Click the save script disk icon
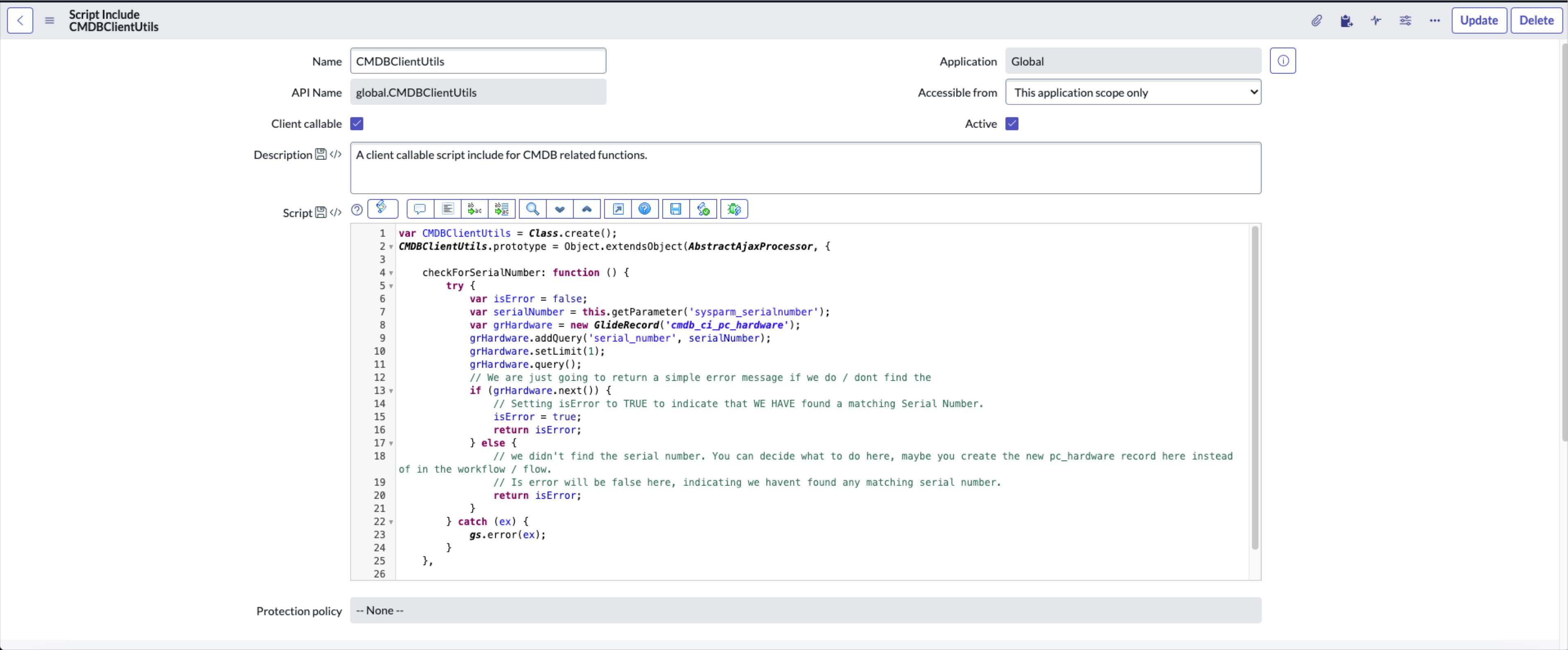This screenshot has width=1568, height=650. pyautogui.click(x=676, y=209)
